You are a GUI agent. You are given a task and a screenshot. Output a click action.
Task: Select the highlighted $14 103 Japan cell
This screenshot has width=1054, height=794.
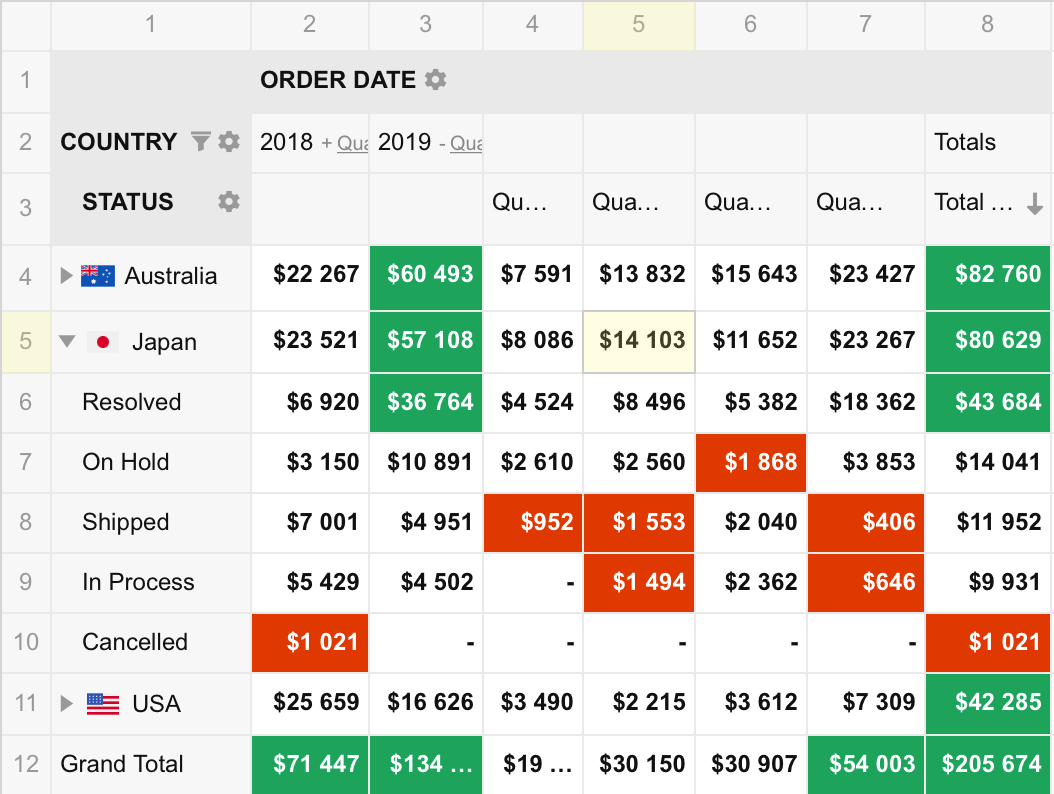point(639,341)
